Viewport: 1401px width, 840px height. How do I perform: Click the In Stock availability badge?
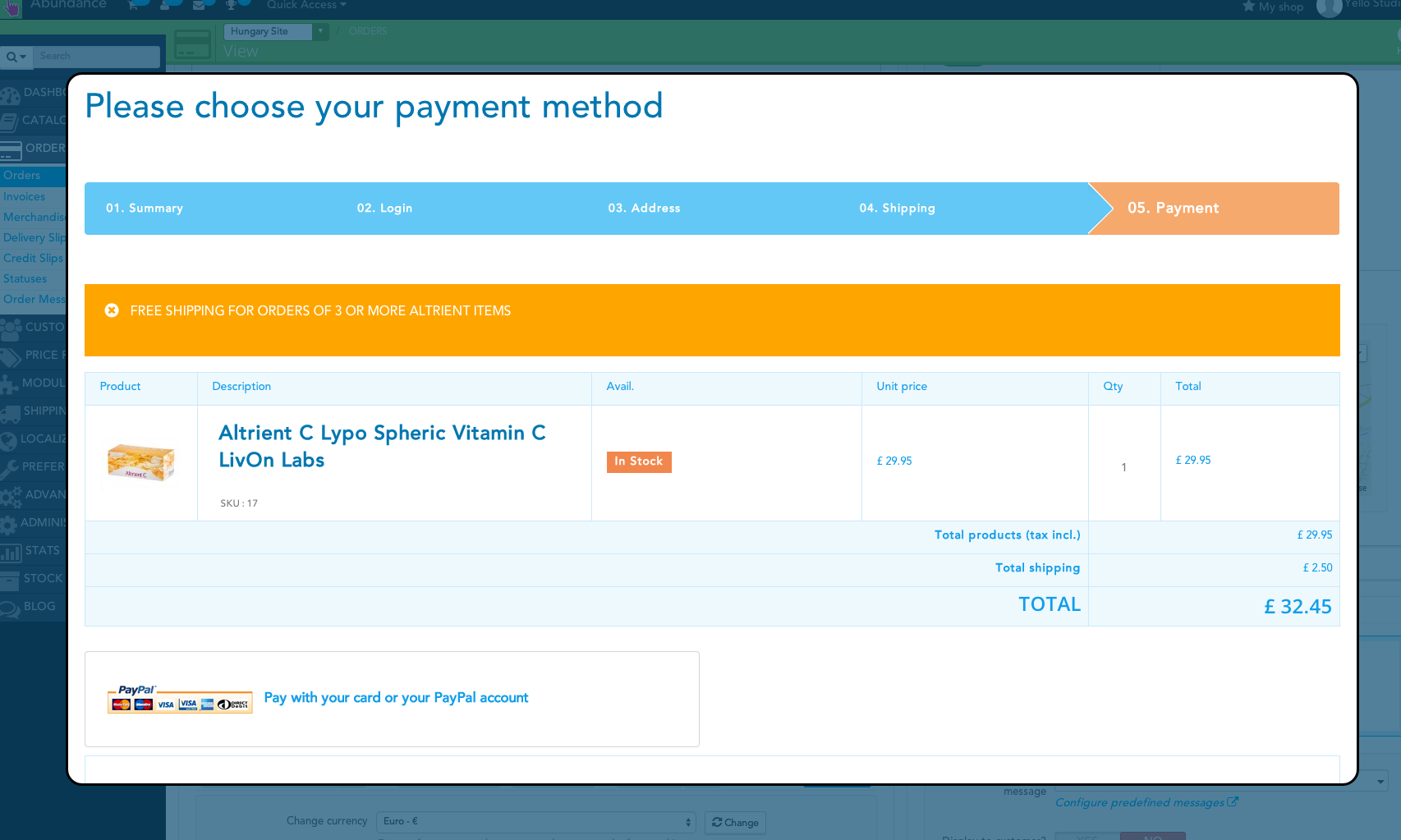coord(639,461)
